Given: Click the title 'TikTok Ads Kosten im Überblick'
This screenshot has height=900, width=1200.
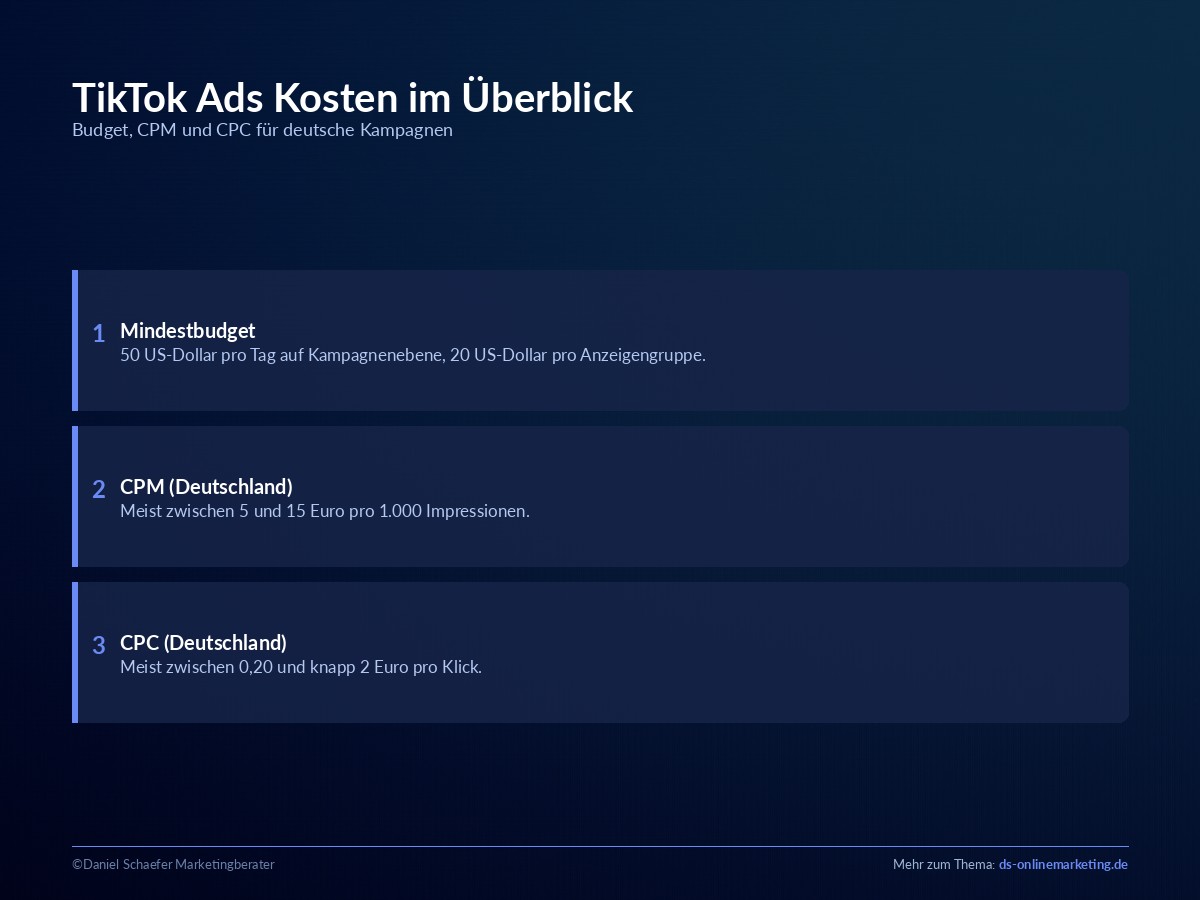Looking at the screenshot, I should [x=353, y=98].
